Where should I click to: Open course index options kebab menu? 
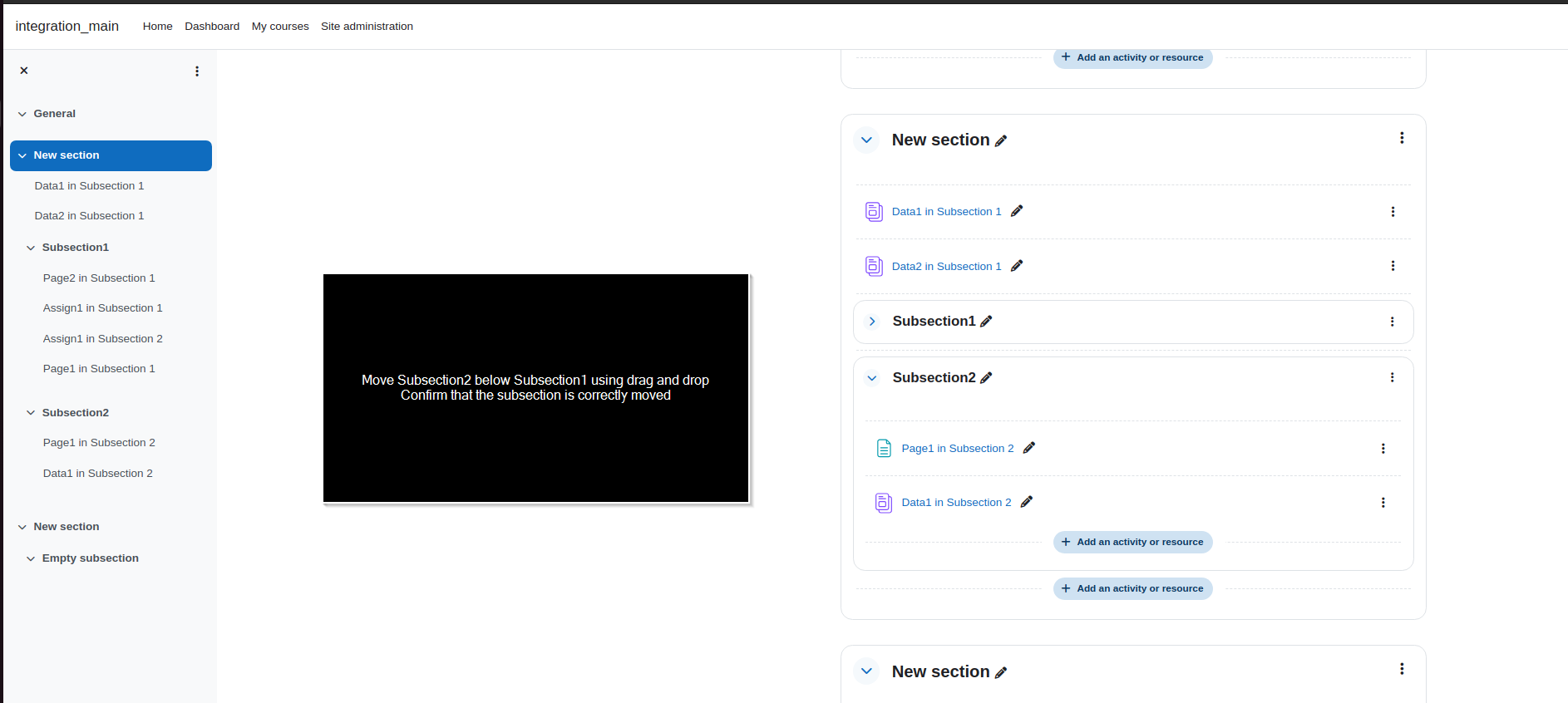point(197,71)
